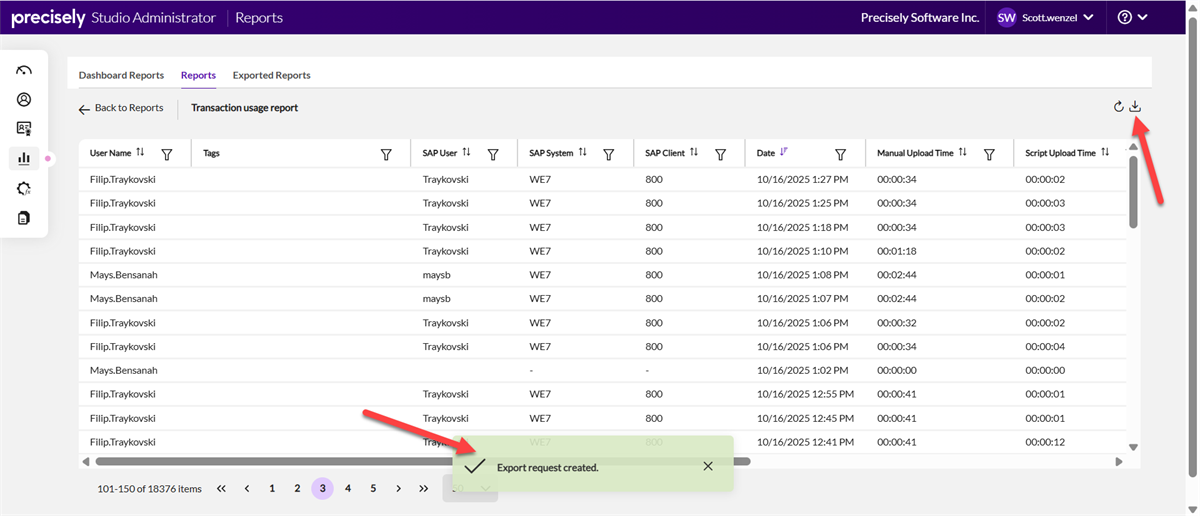Go to page 5

point(373,488)
